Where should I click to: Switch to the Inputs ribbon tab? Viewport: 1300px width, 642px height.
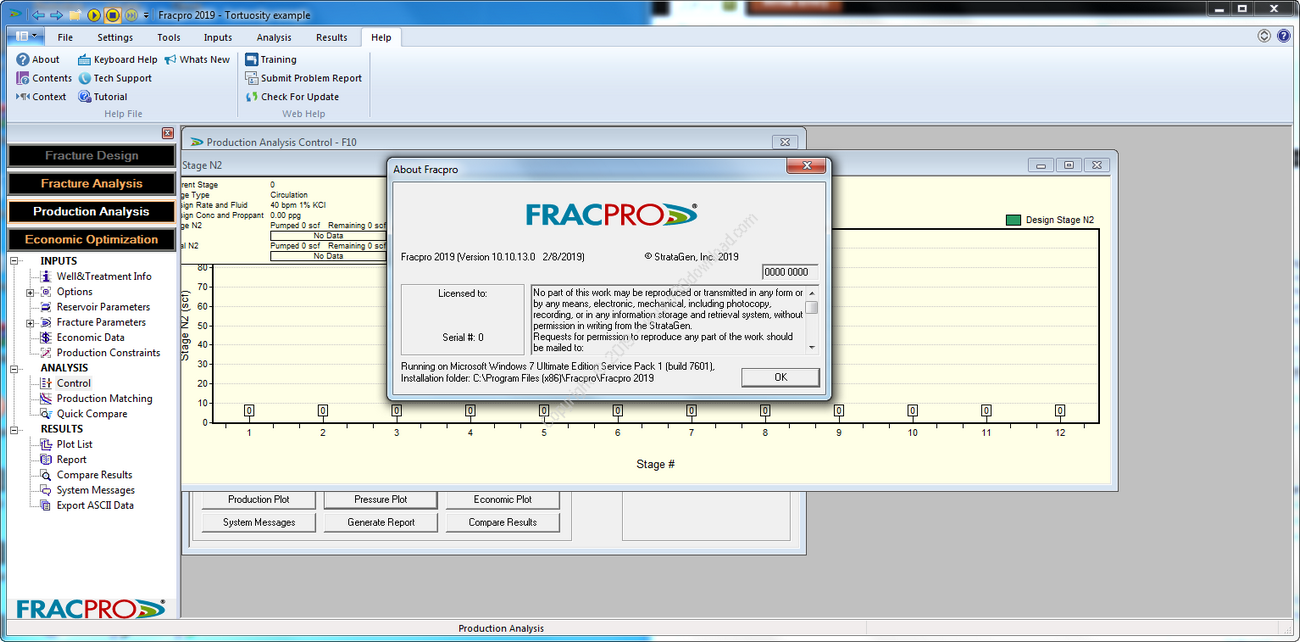[x=218, y=37]
